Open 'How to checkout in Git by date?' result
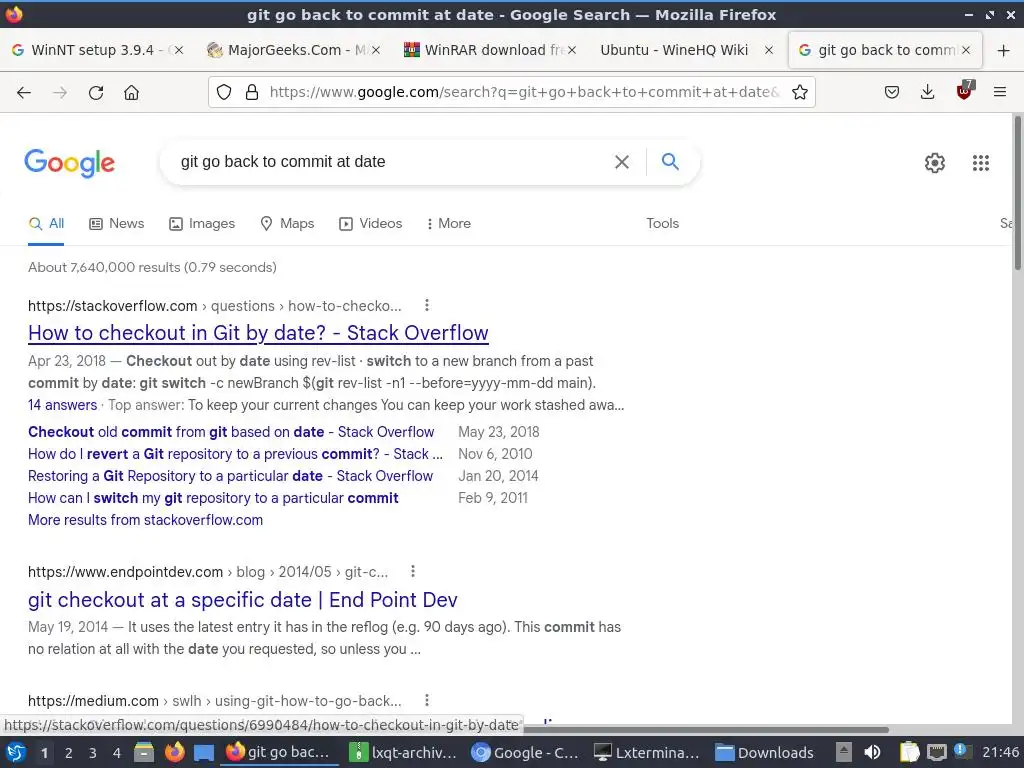Image resolution: width=1024 pixels, height=768 pixels. pos(258,333)
